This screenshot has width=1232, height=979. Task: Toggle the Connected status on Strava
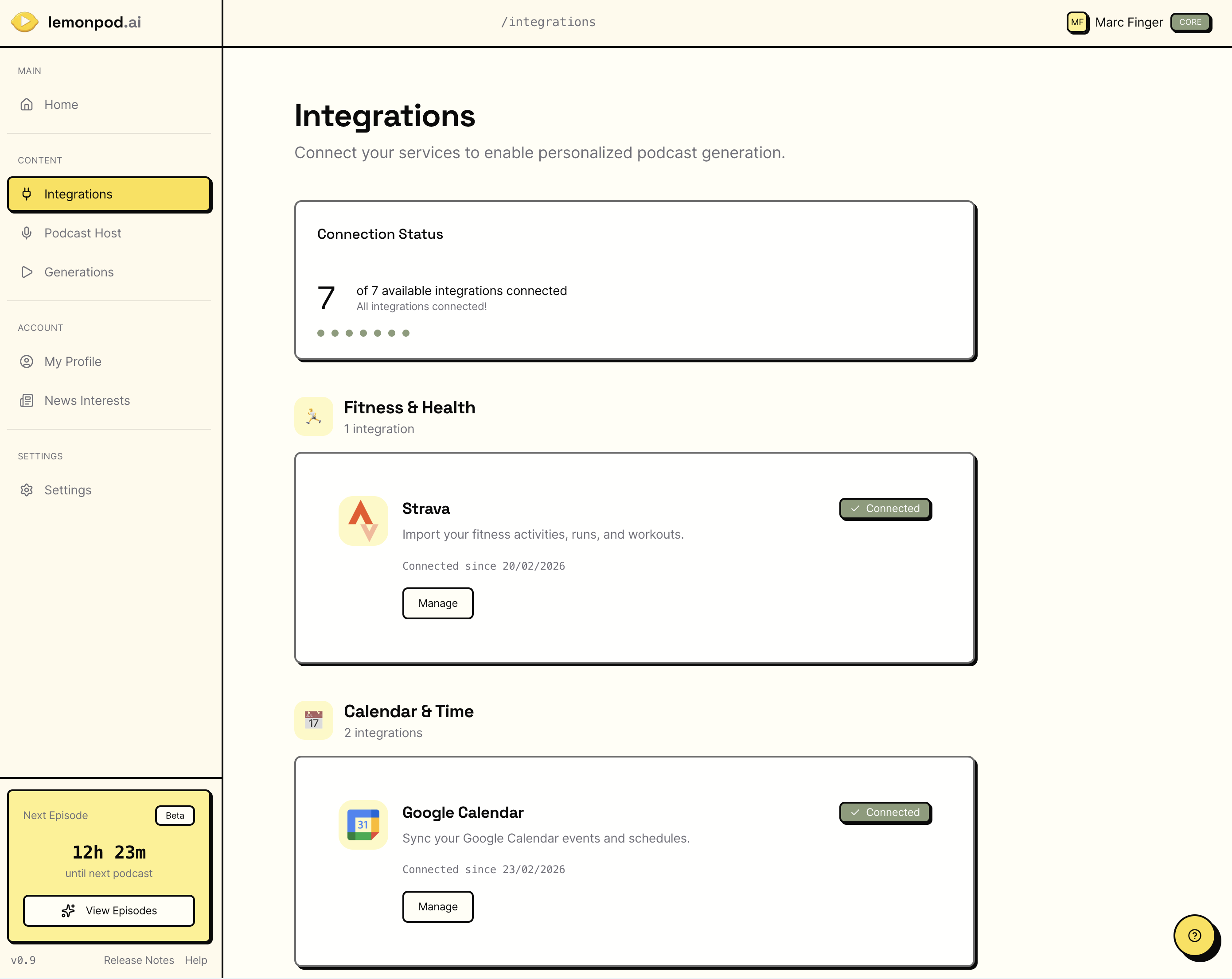tap(885, 509)
